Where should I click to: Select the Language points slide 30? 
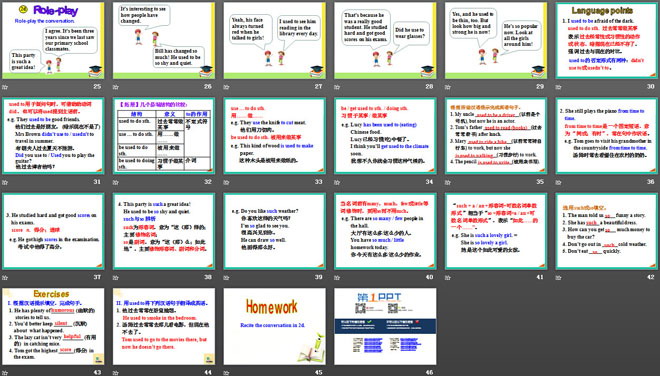pyautogui.click(x=607, y=40)
